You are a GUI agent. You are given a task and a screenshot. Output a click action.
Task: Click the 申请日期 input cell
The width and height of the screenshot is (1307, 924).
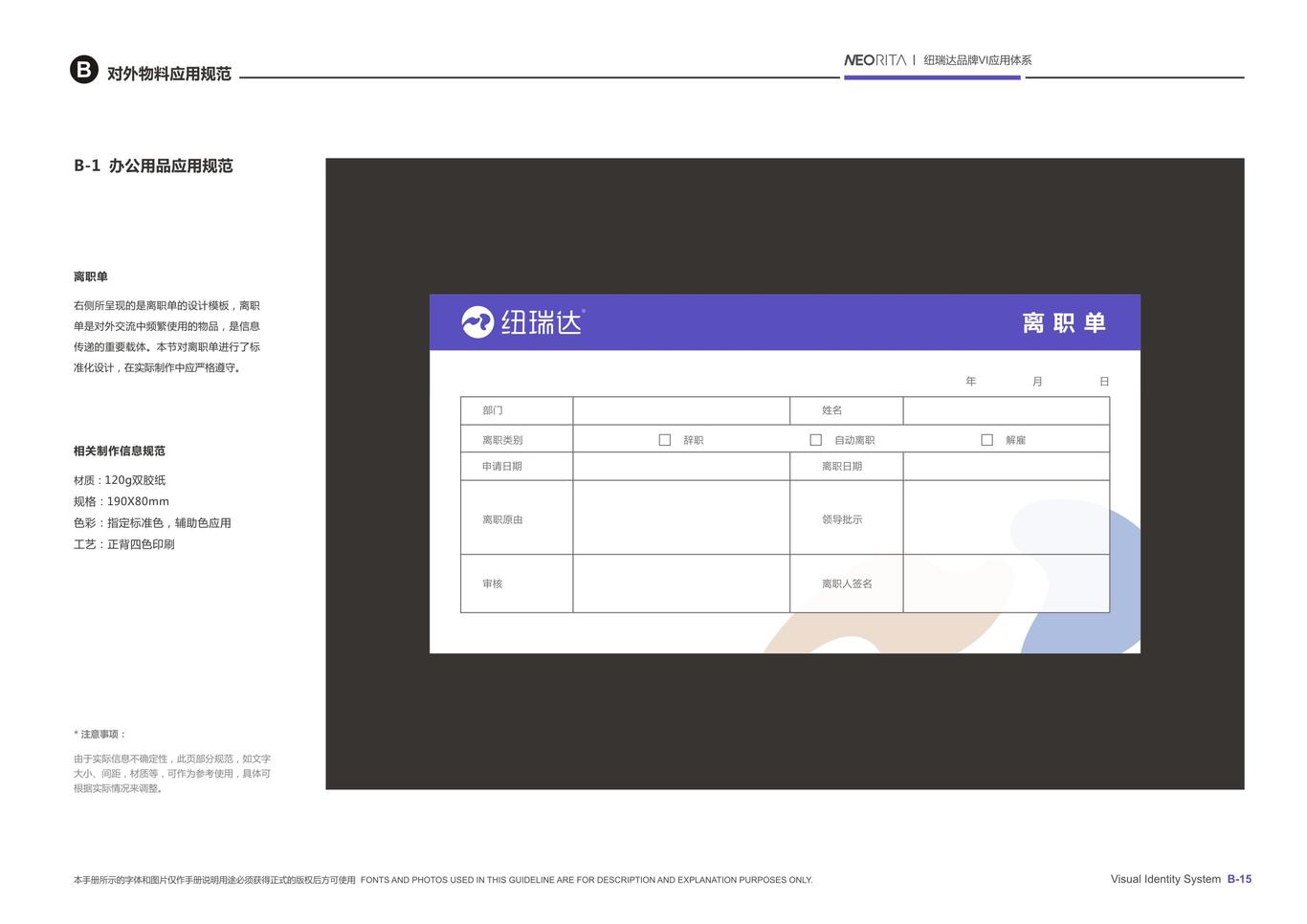pos(681,466)
